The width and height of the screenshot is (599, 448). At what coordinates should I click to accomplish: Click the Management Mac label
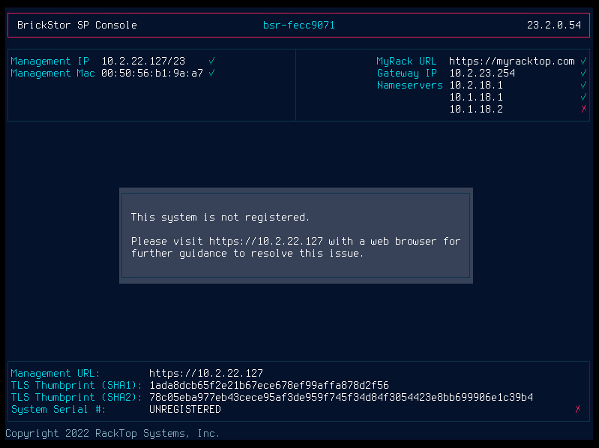(53, 73)
